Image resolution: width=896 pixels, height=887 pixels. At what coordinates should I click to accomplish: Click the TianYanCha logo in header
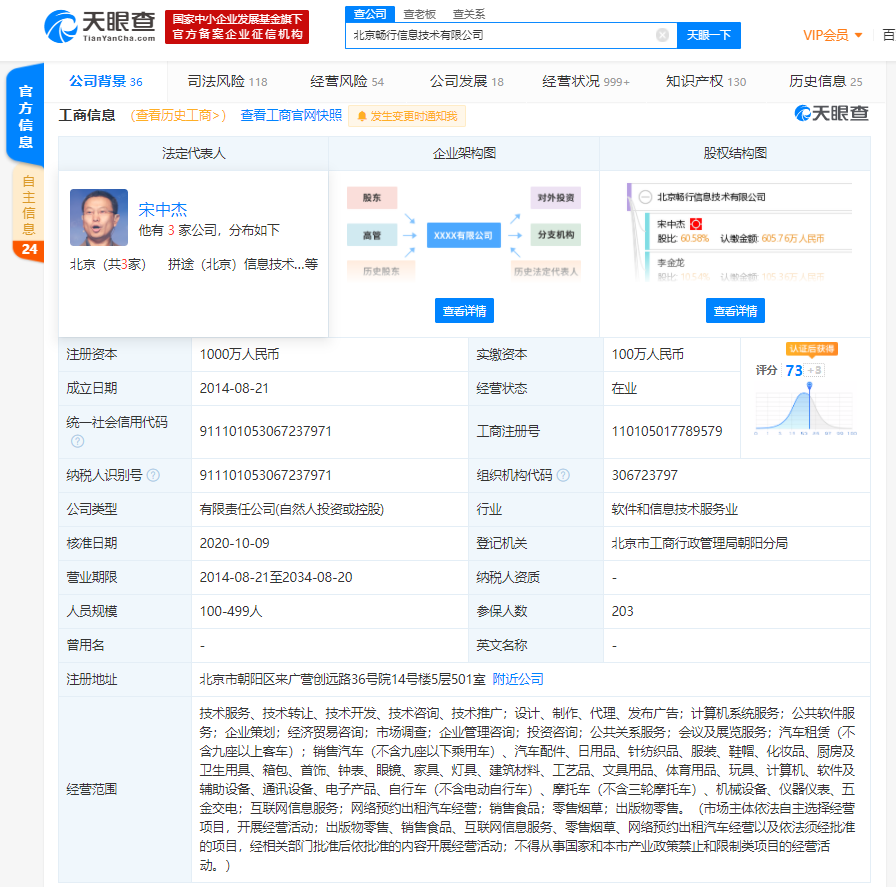pyautogui.click(x=99, y=27)
